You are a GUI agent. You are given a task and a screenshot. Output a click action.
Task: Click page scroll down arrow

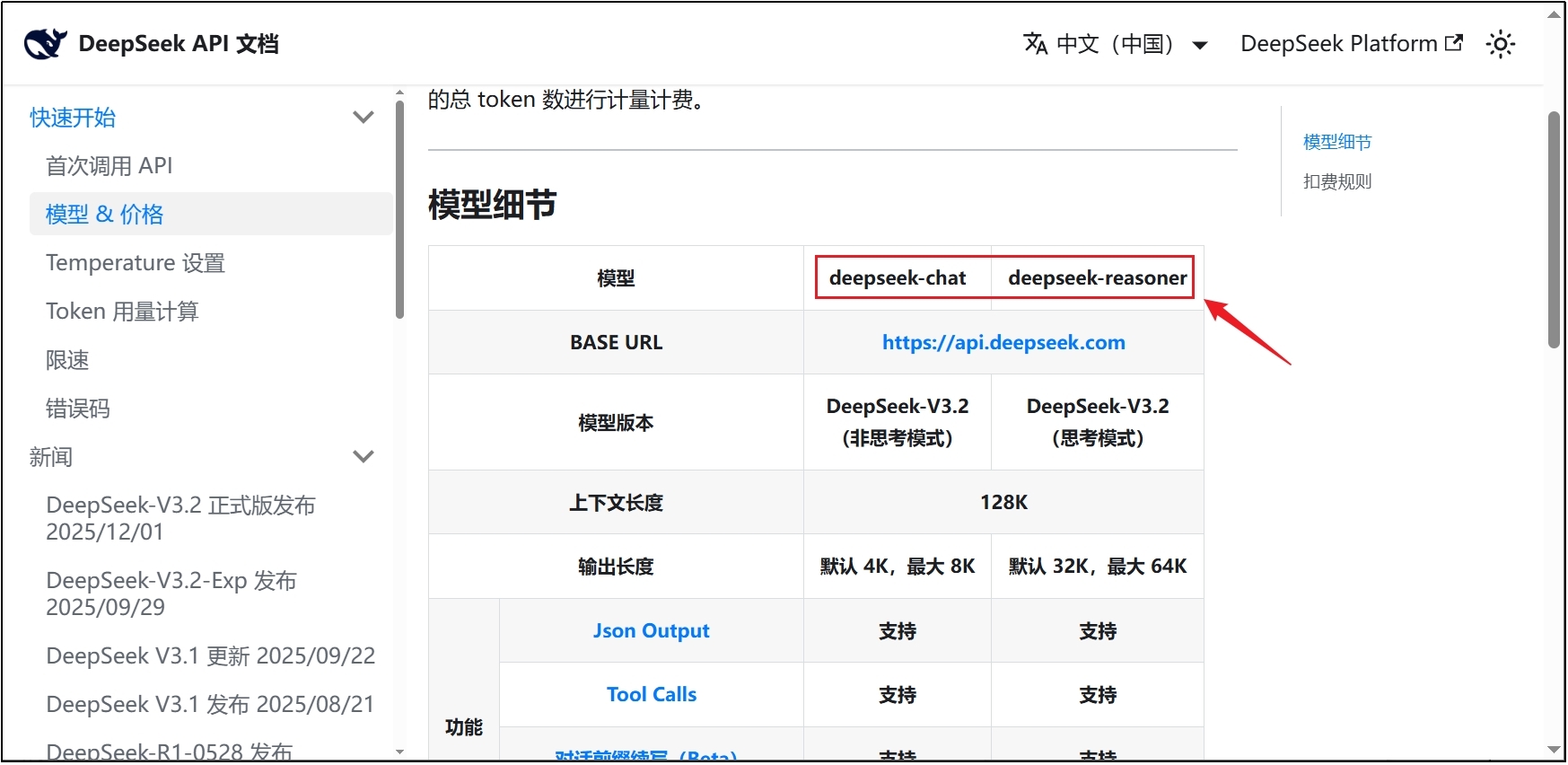pyautogui.click(x=1555, y=750)
